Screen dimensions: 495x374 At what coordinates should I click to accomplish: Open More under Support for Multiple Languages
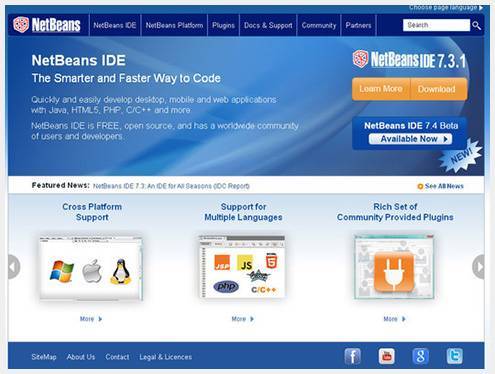coord(243,319)
